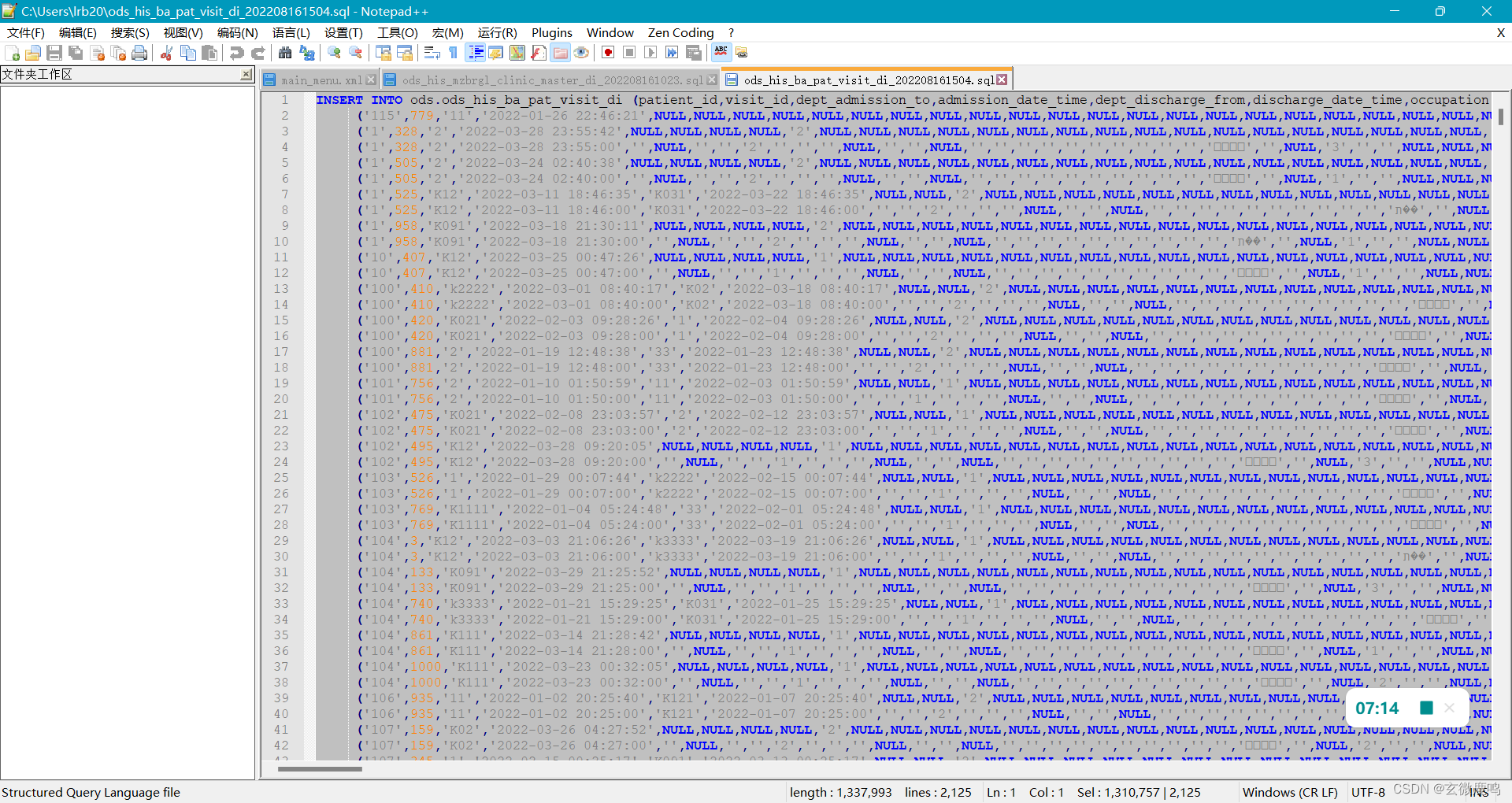Open a file using the folder icon
1512x803 pixels.
click(33, 53)
